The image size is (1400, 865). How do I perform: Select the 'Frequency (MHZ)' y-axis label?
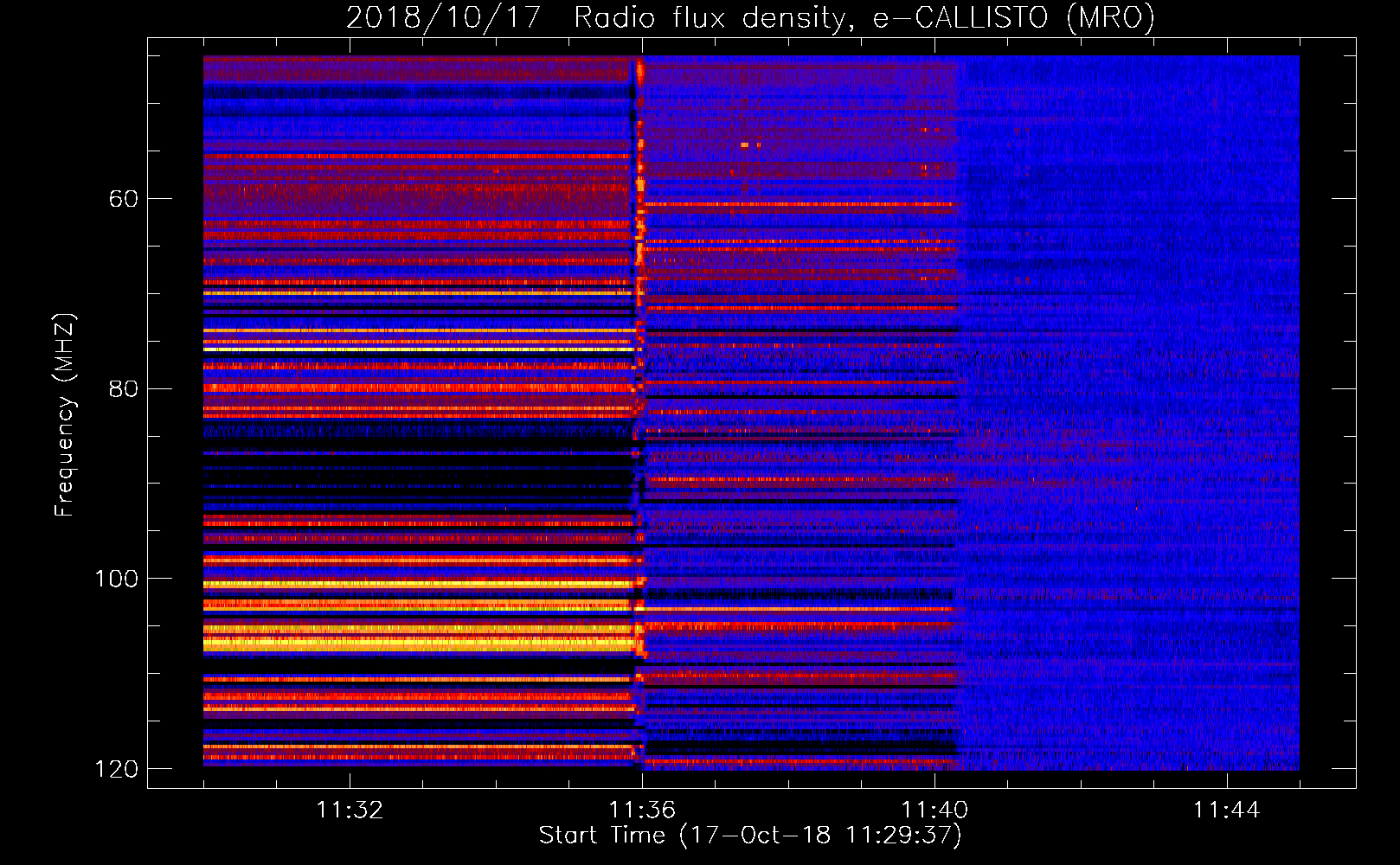64,415
